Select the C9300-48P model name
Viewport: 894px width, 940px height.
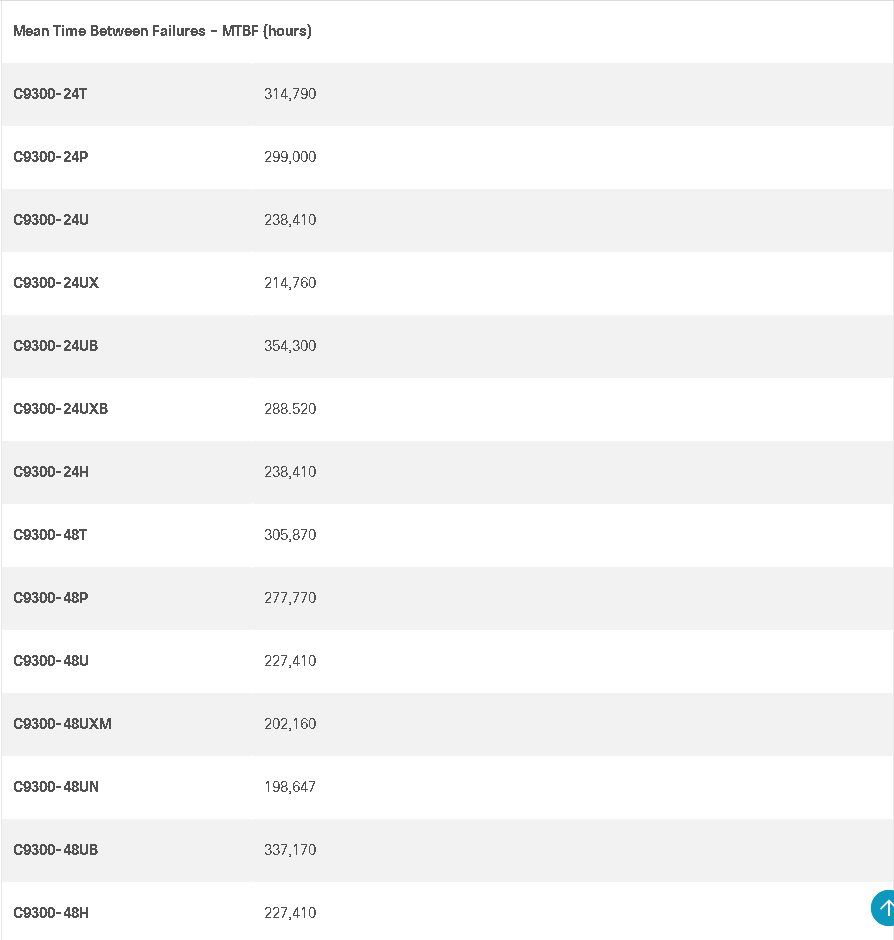(x=51, y=598)
